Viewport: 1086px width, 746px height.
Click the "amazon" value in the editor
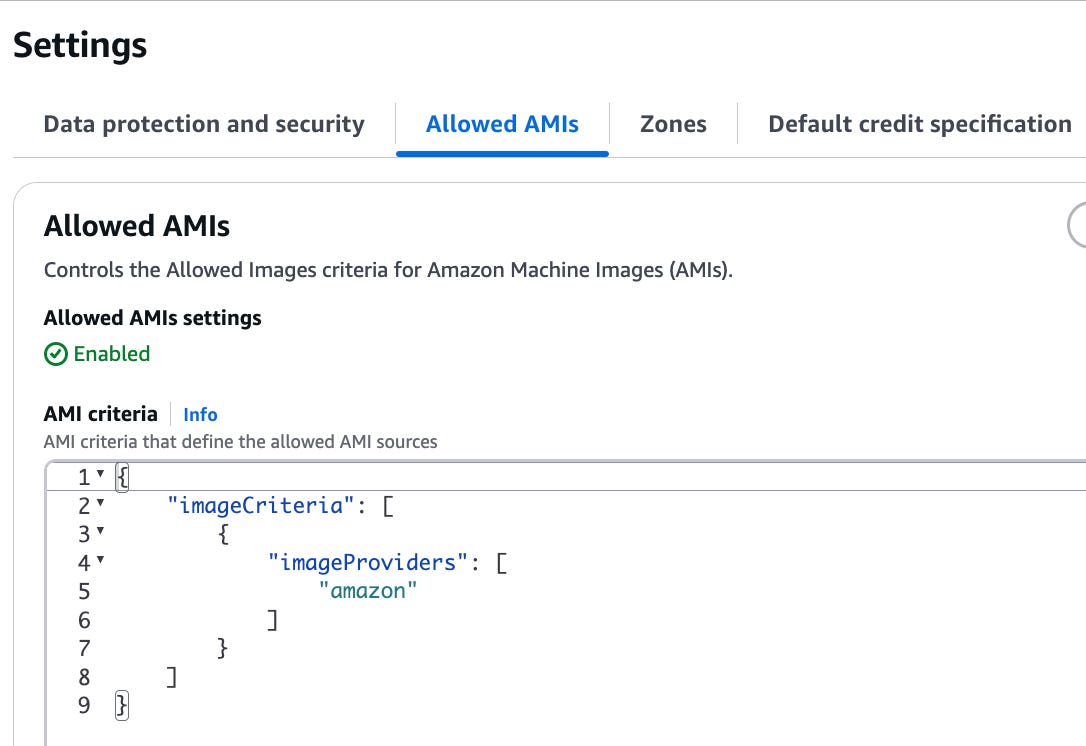pos(368,591)
